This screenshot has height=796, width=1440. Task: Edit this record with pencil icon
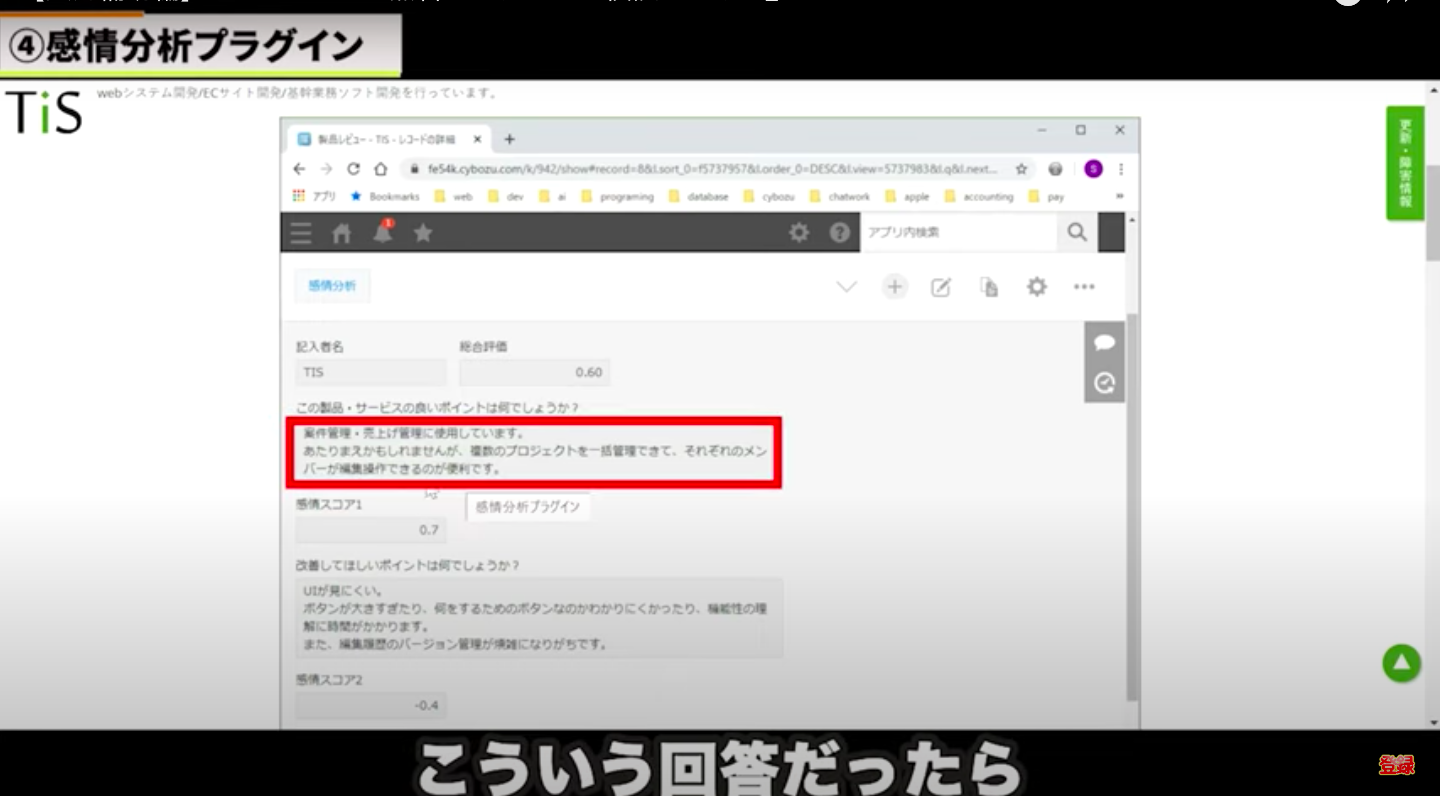pos(941,287)
